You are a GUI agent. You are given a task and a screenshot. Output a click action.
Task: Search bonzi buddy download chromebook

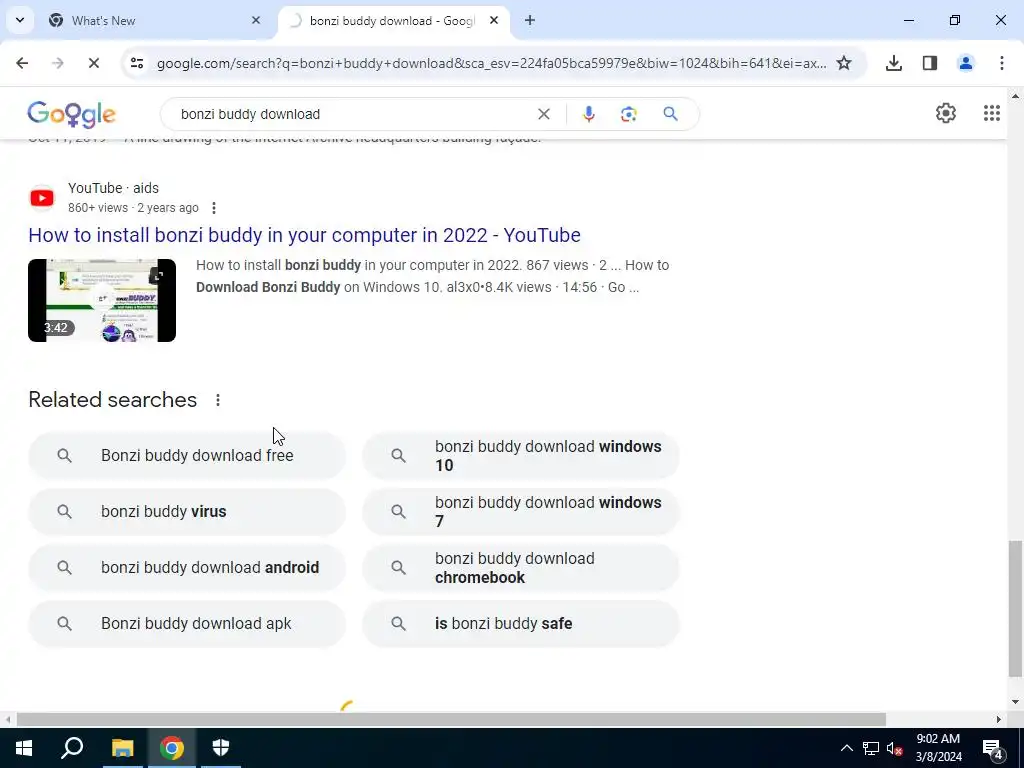521,568
